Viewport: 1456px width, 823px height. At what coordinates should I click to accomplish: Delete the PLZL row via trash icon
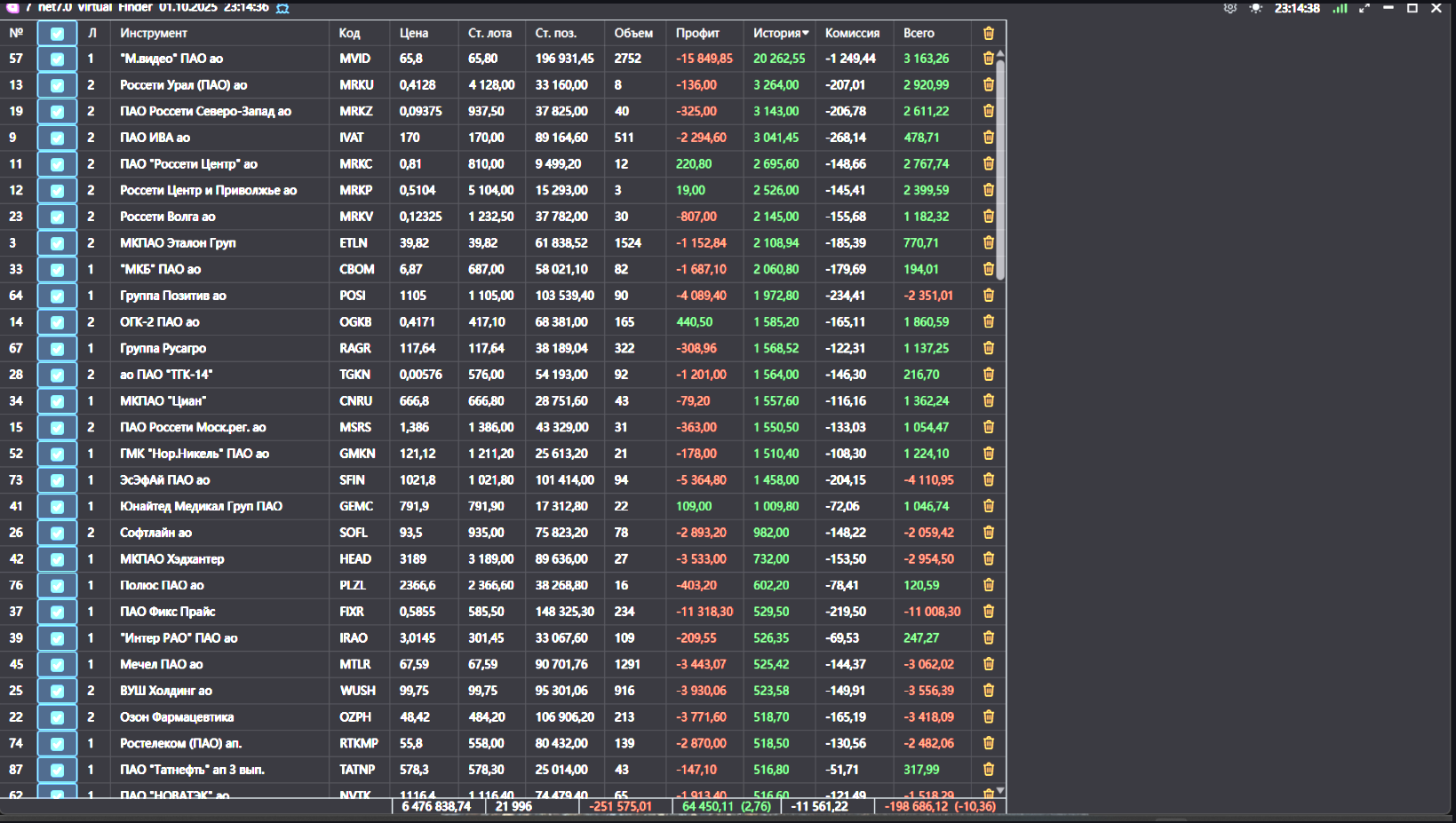(989, 585)
